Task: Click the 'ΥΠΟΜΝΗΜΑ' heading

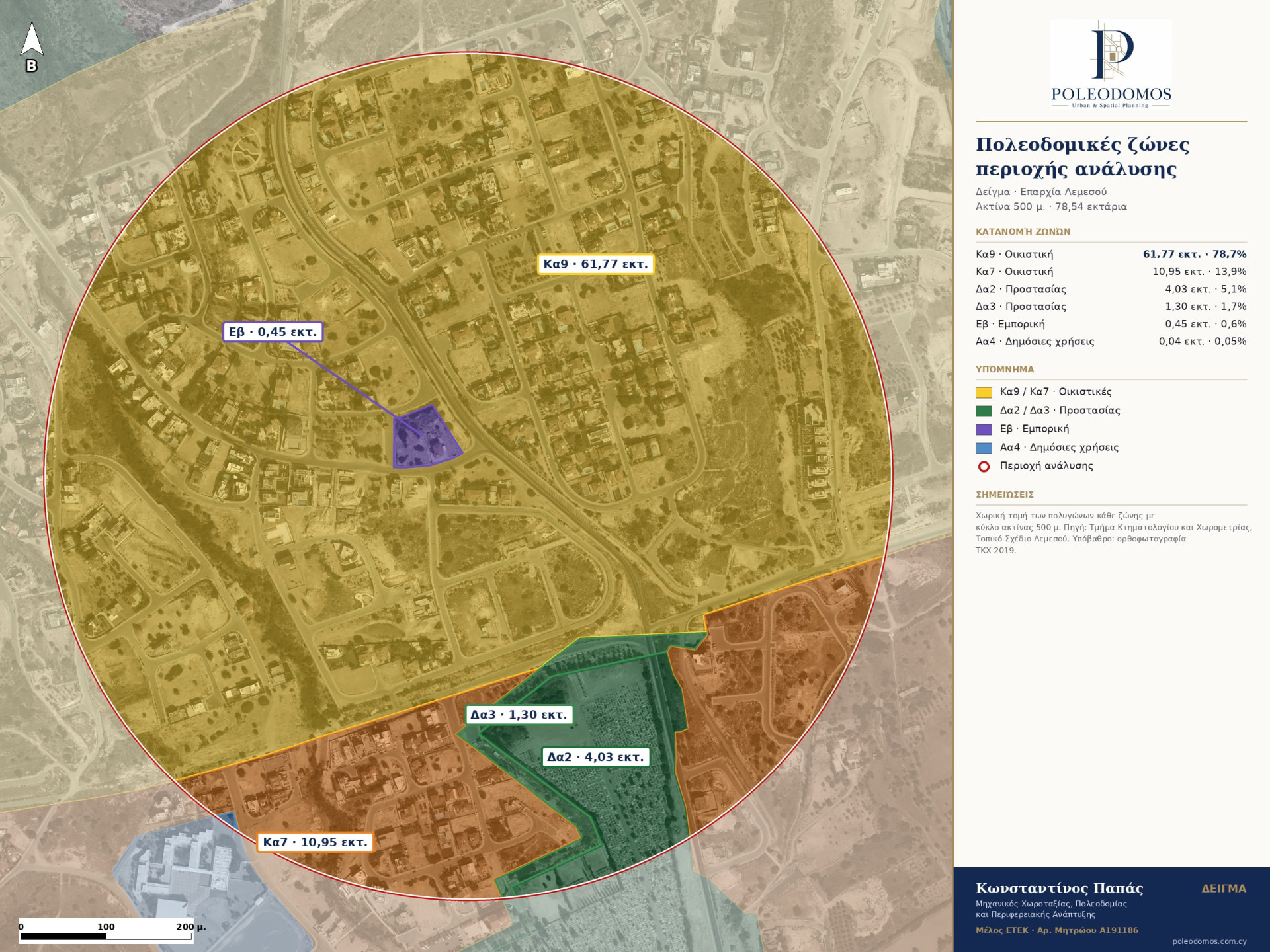Action: 1005,370
